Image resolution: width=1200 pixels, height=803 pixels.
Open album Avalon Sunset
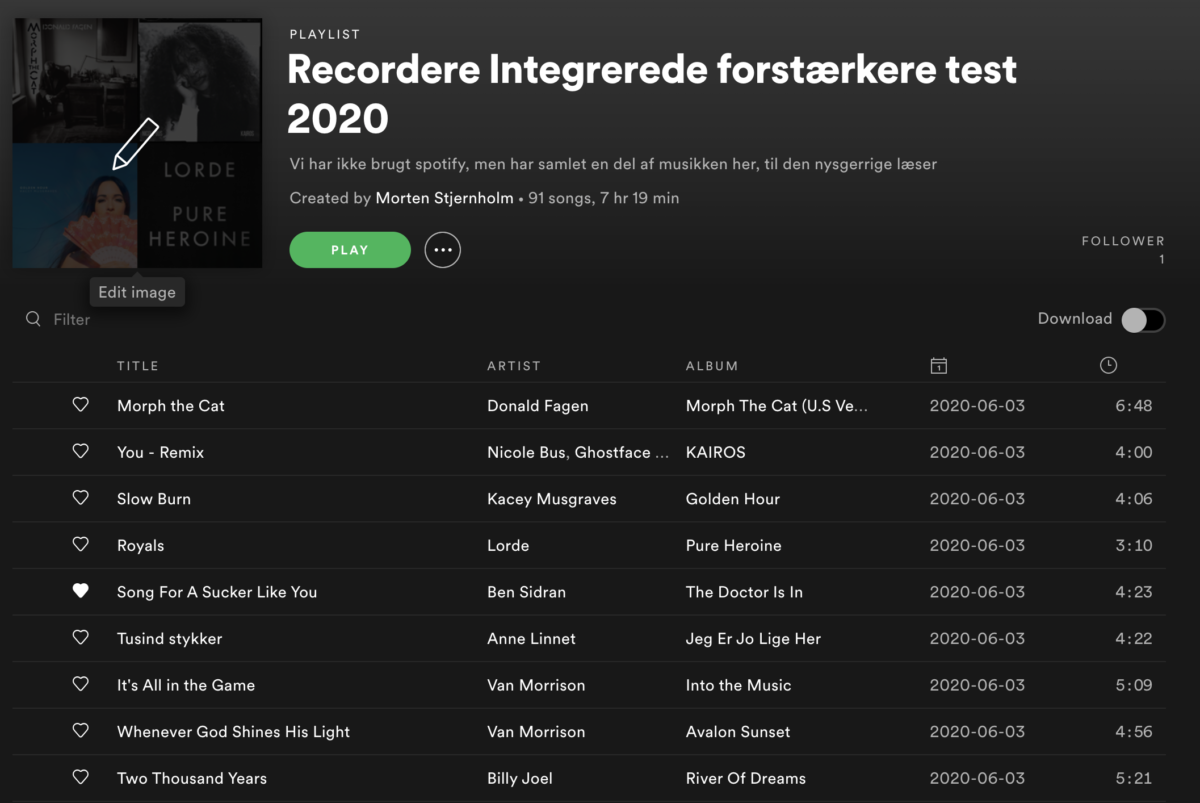[x=738, y=731]
